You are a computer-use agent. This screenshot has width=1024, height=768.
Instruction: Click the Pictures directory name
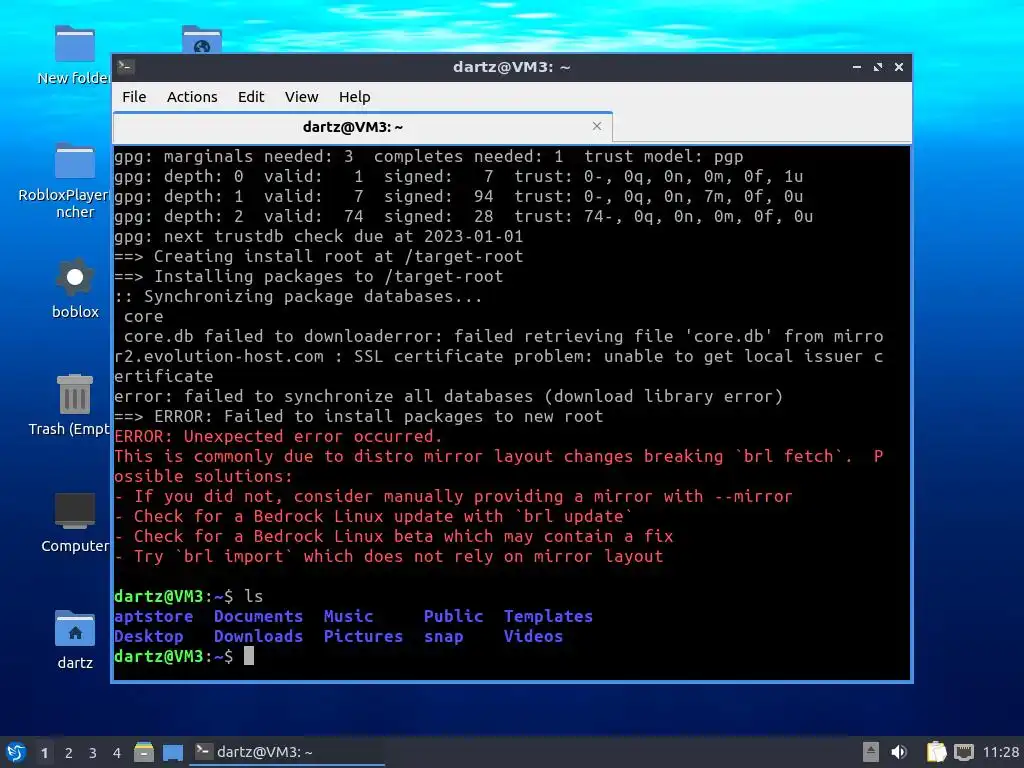[364, 637]
